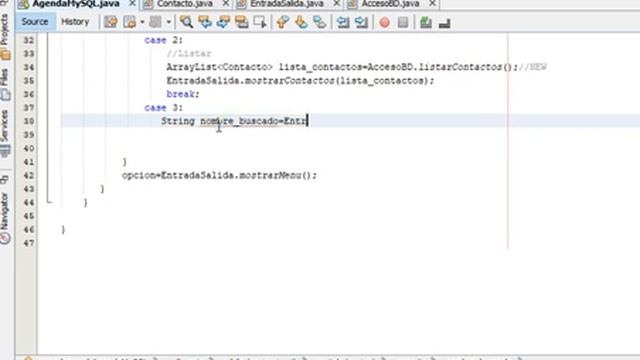Click Find Previous Occurrence icon
The height and width of the screenshot is (360, 640).
tap(205, 22)
